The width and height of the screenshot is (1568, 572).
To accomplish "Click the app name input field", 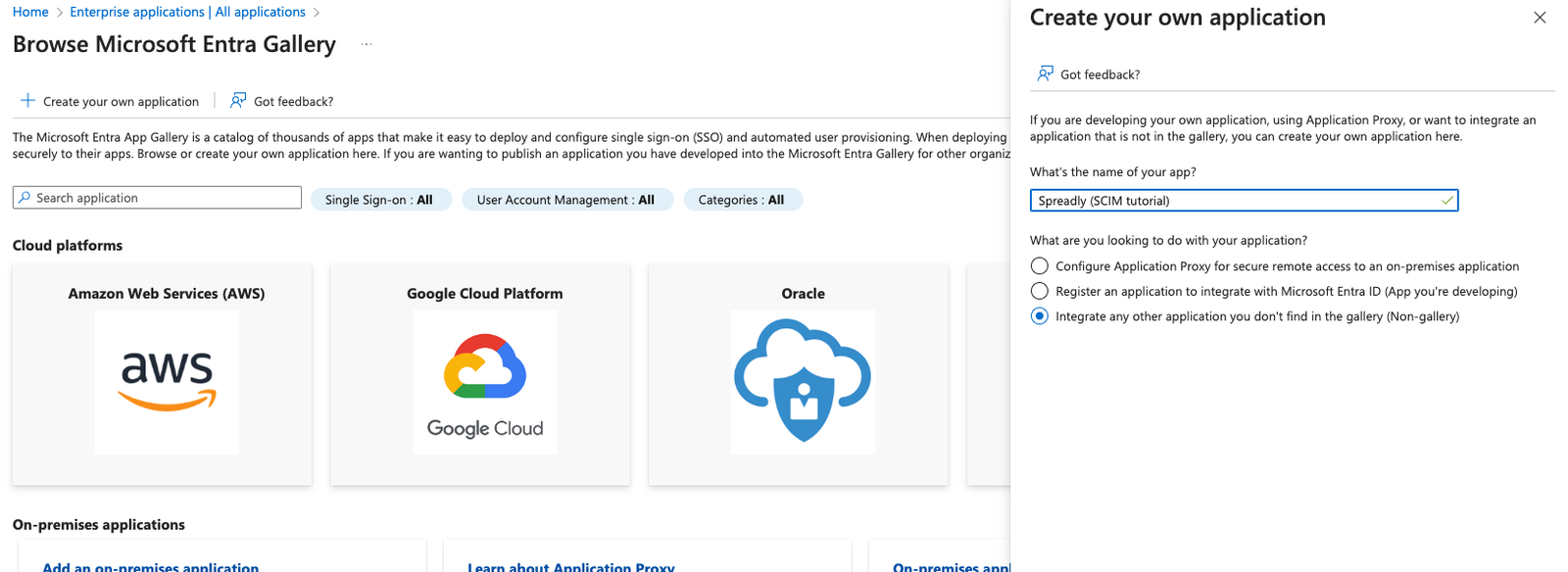I will 1244,201.
